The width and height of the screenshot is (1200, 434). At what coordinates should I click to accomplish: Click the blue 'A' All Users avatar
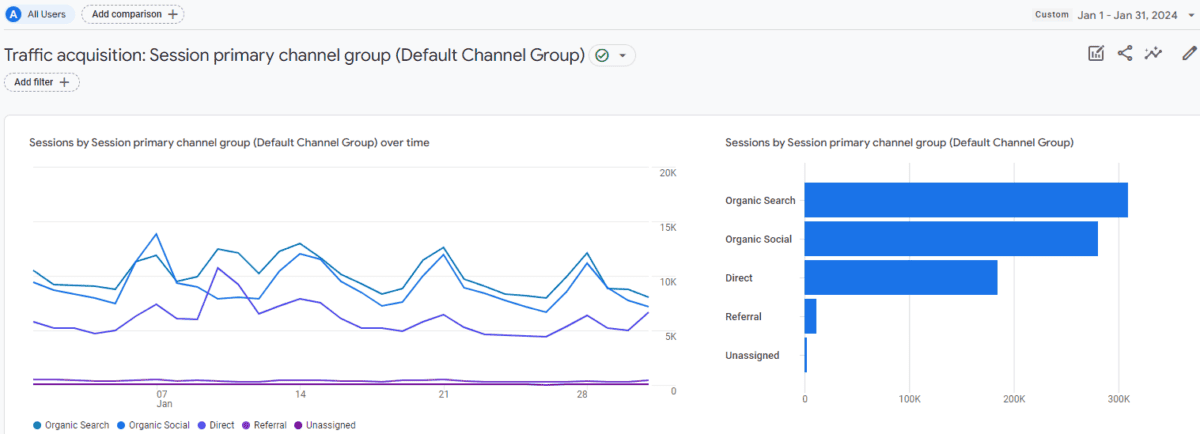(14, 14)
